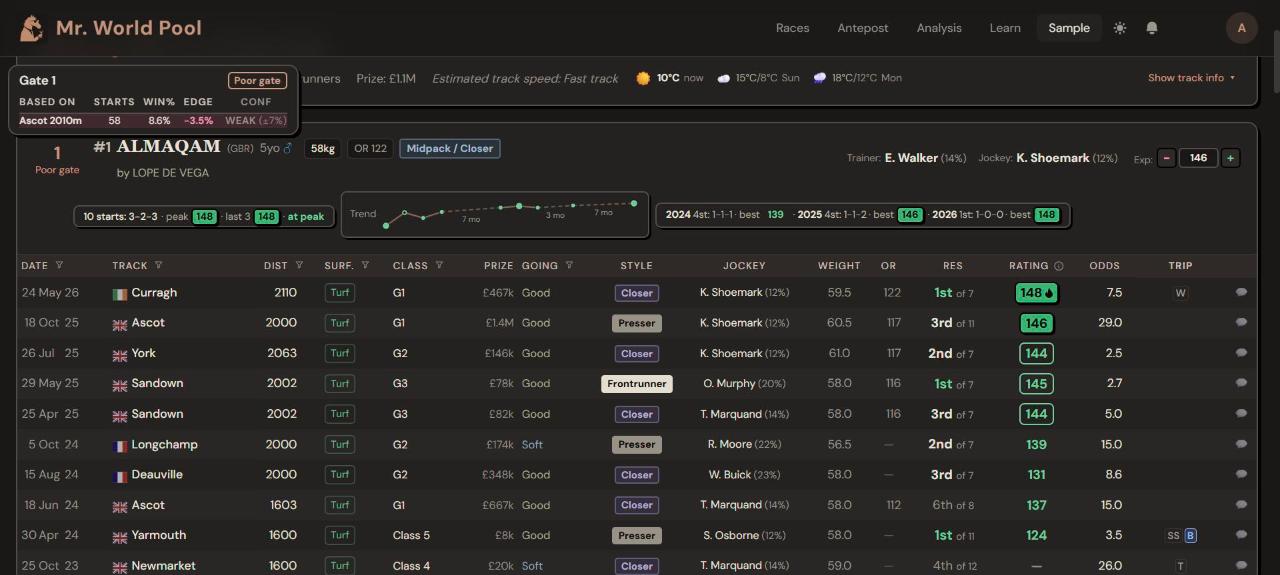Click jockey S. Osborne in Yarmouth row

731,535
